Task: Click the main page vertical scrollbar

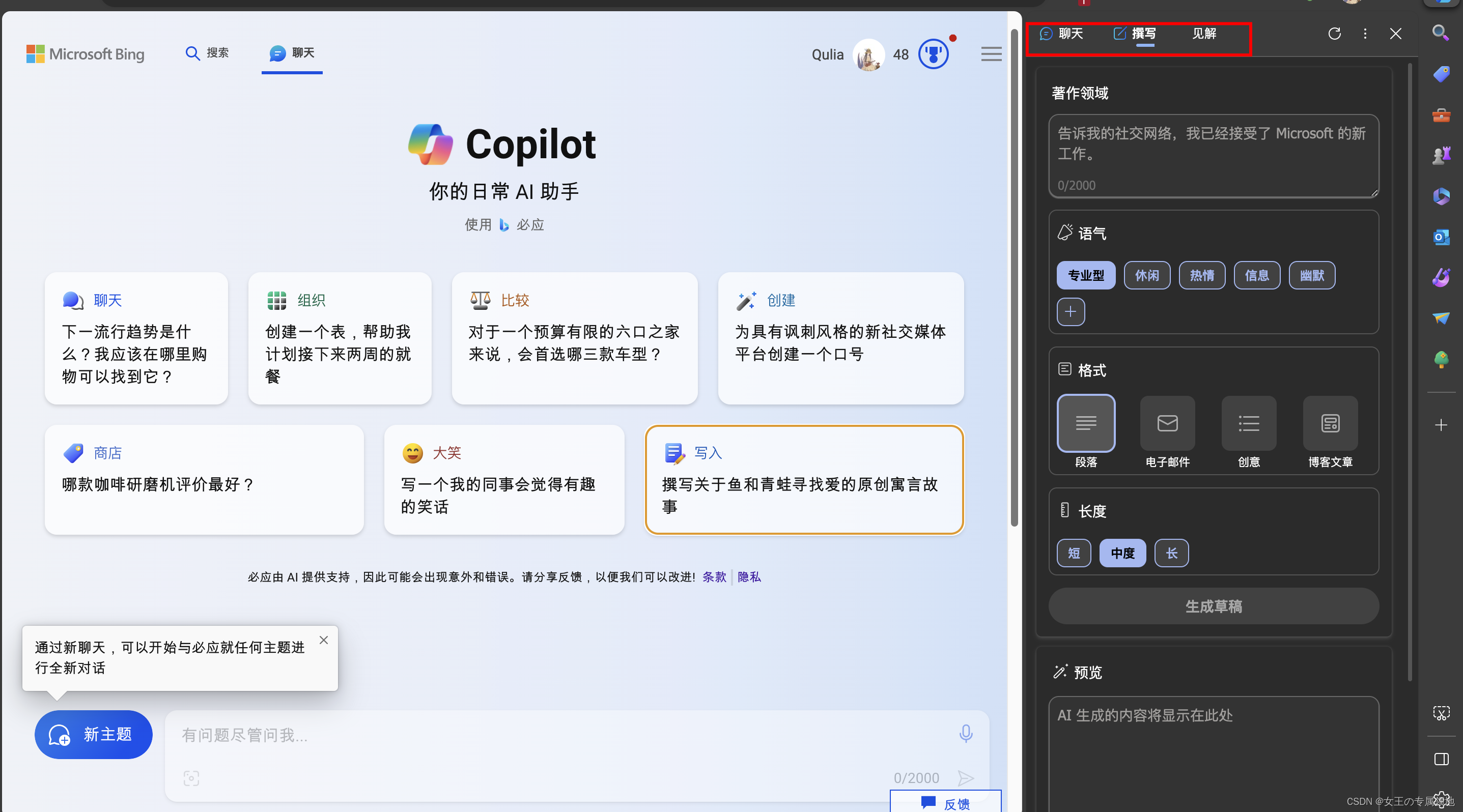Action: click(x=1015, y=278)
